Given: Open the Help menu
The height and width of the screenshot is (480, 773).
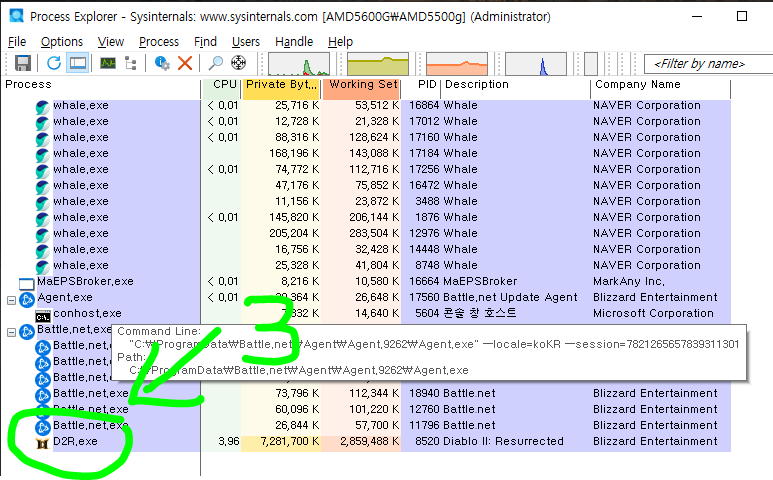Looking at the screenshot, I should pos(340,42).
